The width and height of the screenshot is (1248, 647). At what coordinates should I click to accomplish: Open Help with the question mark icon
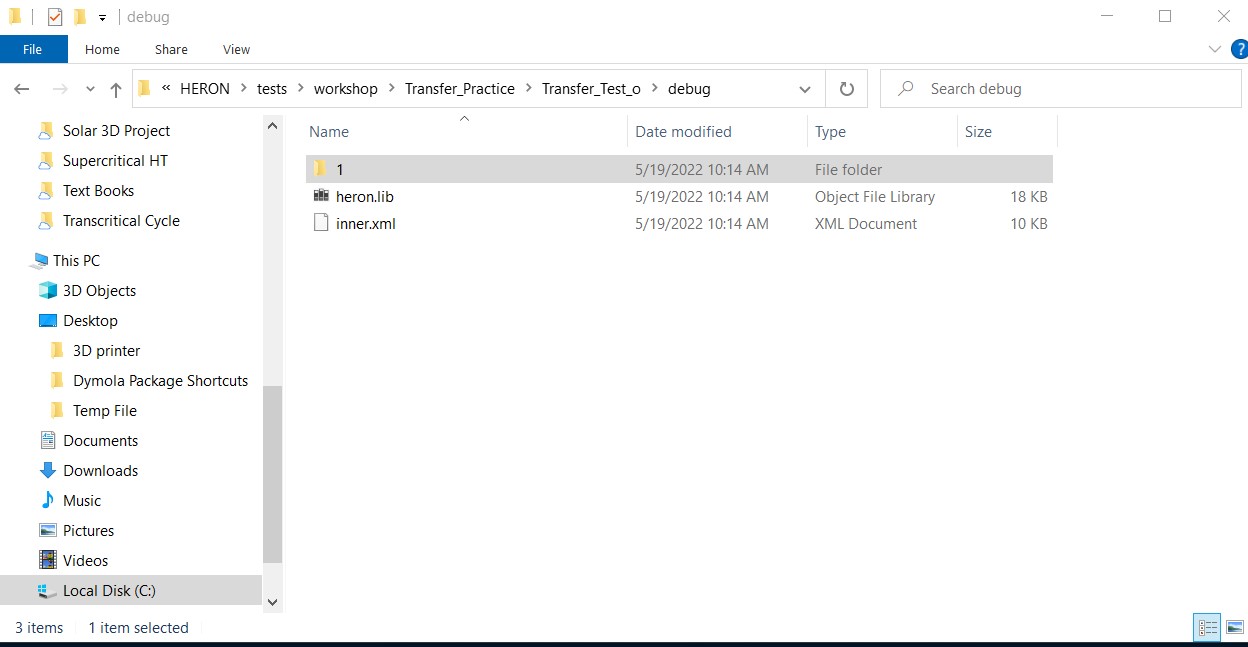point(1241,48)
